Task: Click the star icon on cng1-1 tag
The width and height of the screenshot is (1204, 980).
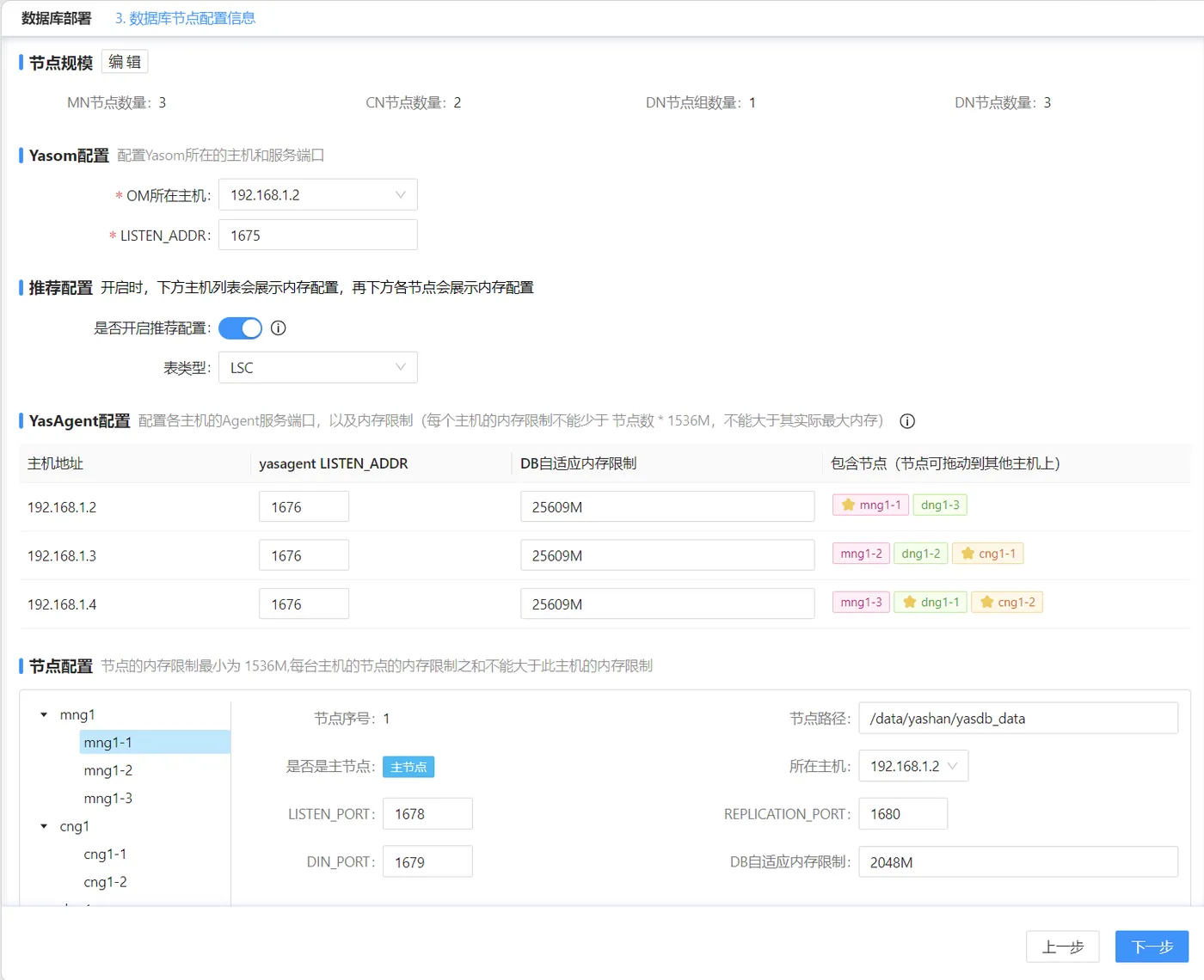Action: click(x=967, y=554)
